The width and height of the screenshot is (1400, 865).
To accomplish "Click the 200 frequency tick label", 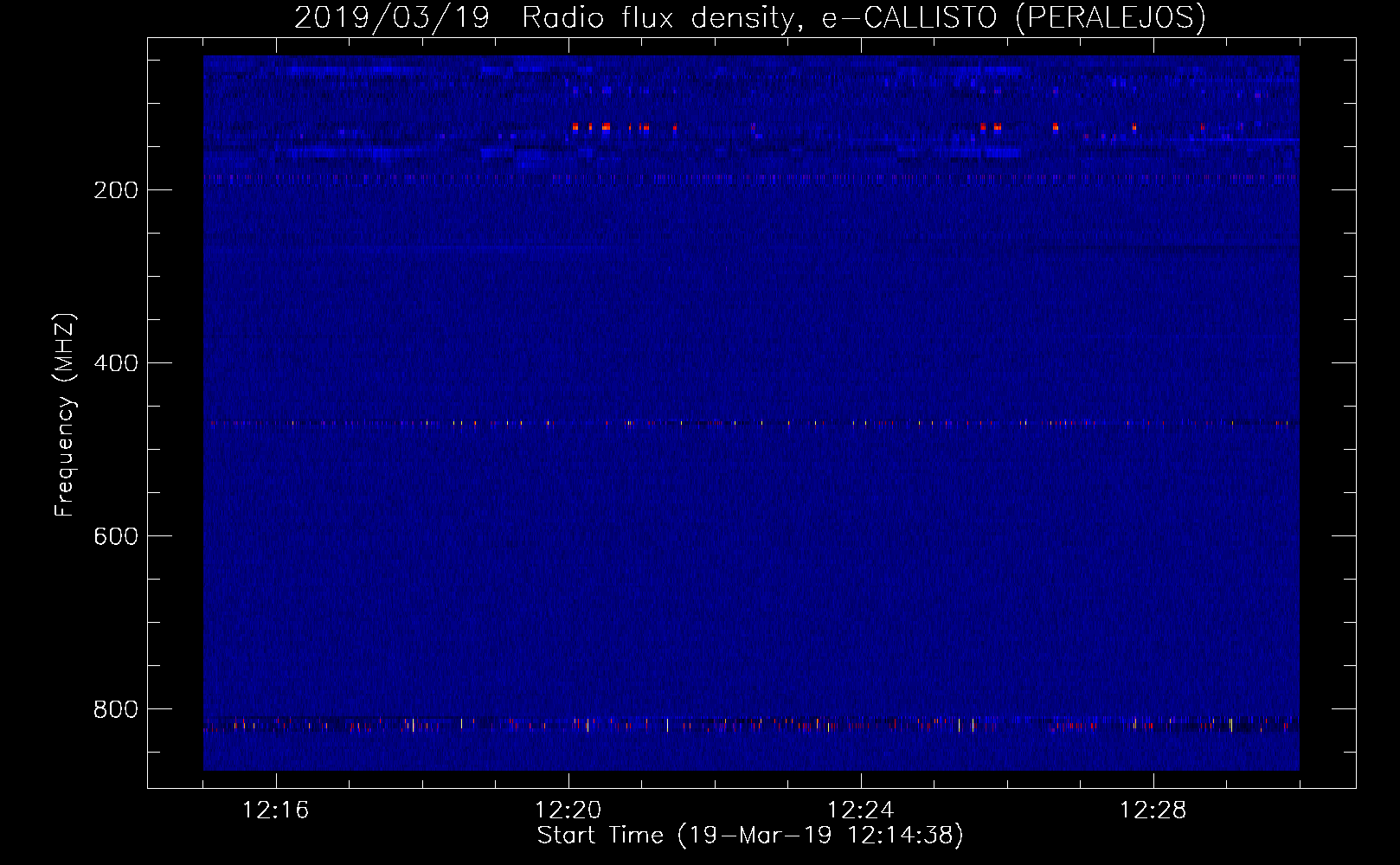I will (115, 189).
